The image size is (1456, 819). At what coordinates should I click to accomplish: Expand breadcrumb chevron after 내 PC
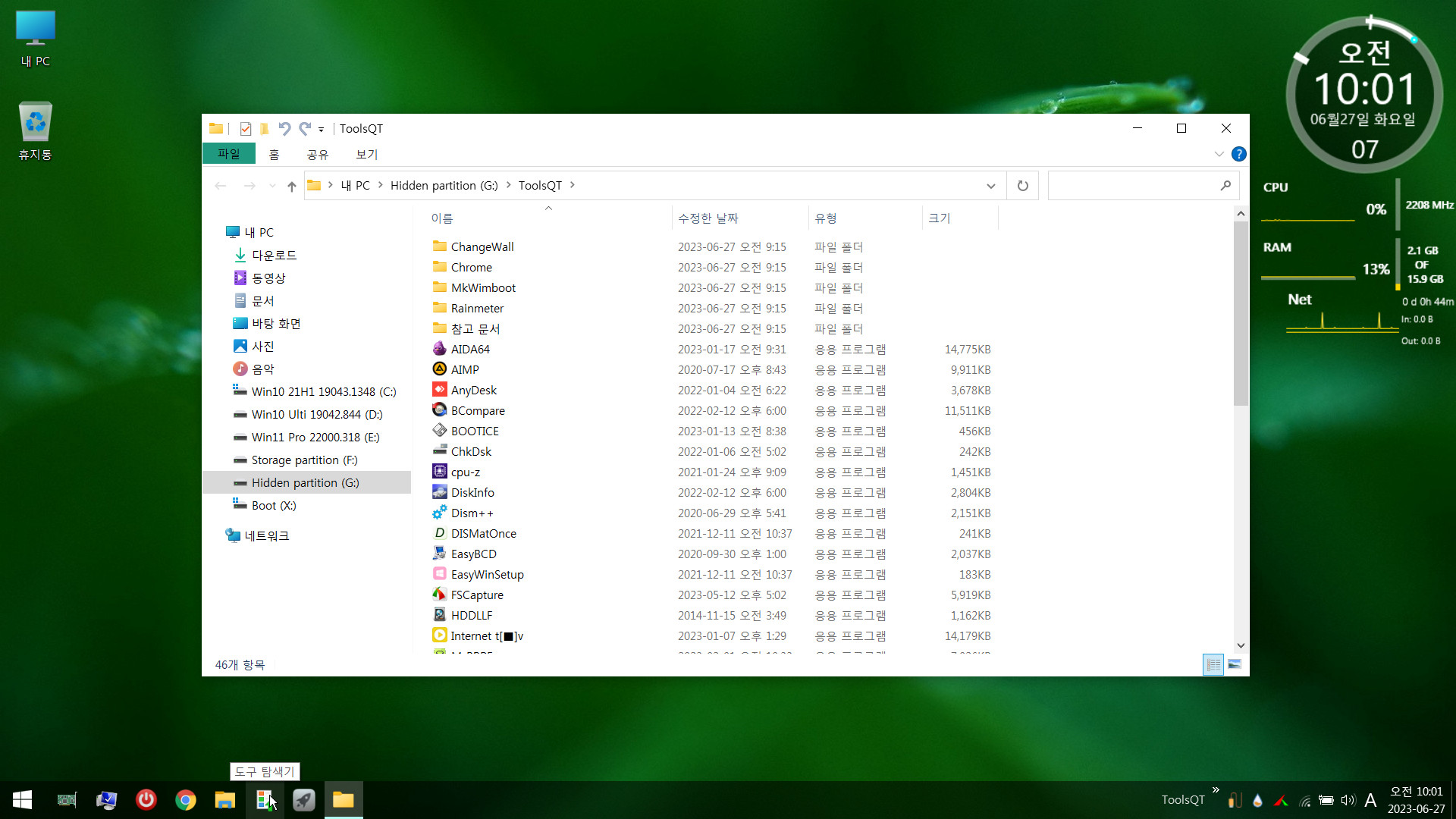(x=380, y=185)
